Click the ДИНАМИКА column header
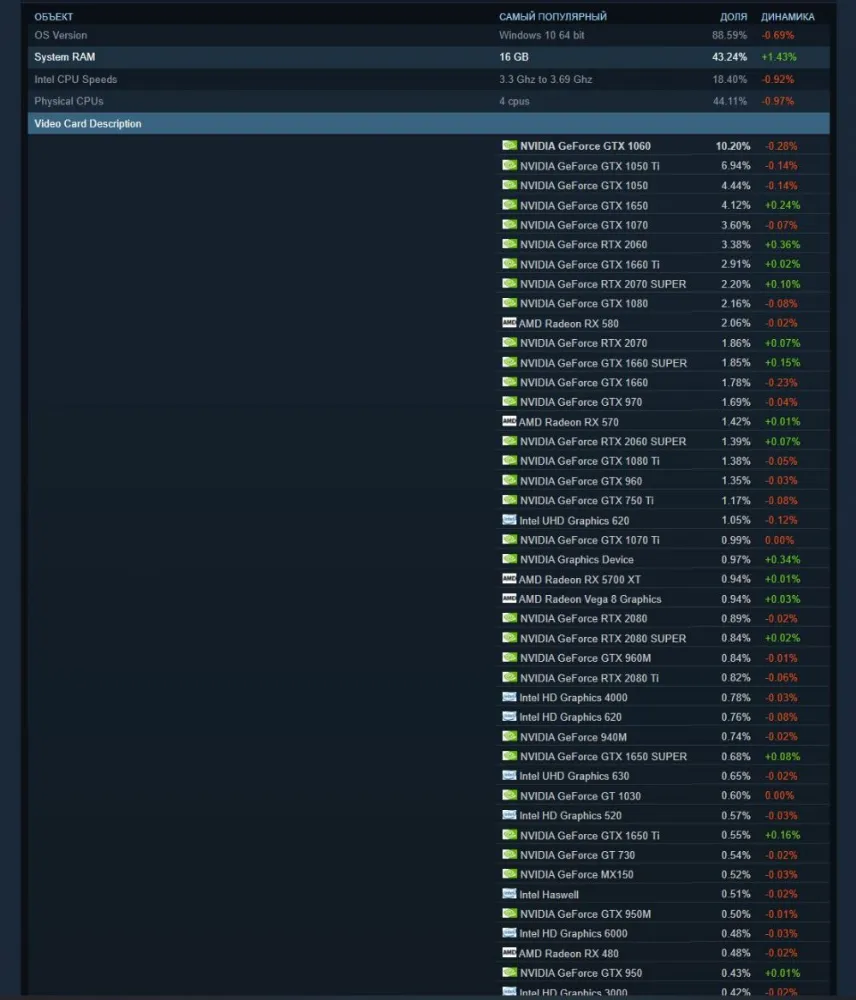Viewport: 856px width, 1000px height. click(x=787, y=17)
